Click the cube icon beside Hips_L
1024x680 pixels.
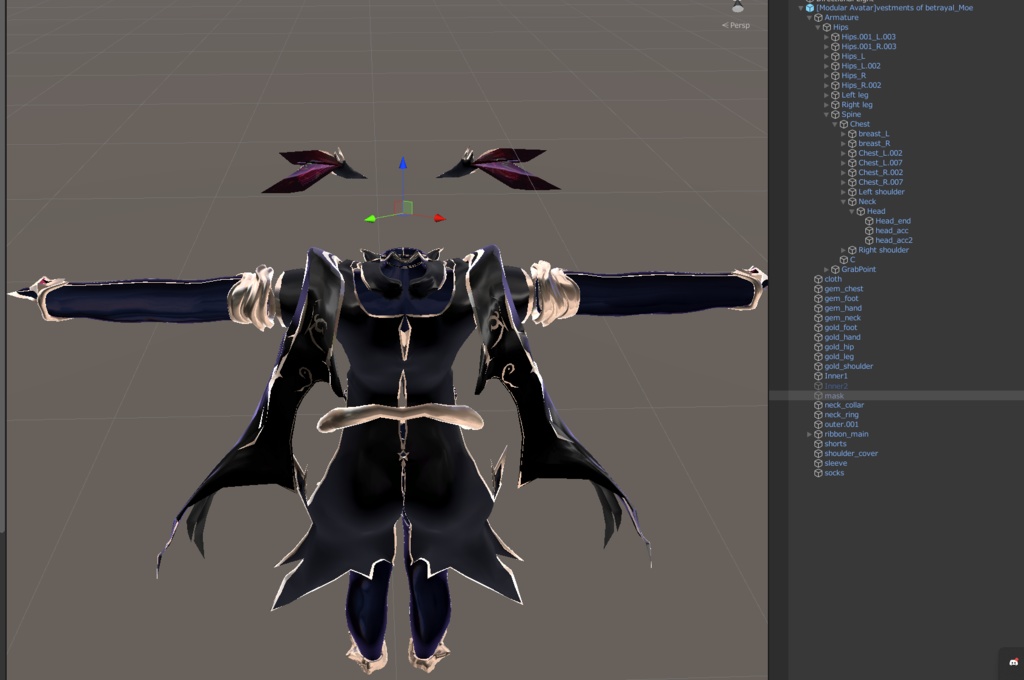pos(835,56)
